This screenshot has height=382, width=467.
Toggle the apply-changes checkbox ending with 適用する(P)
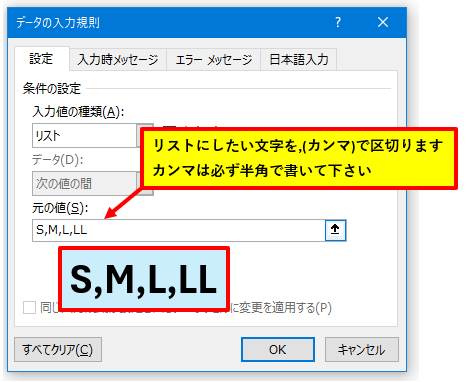pyautogui.click(x=29, y=307)
